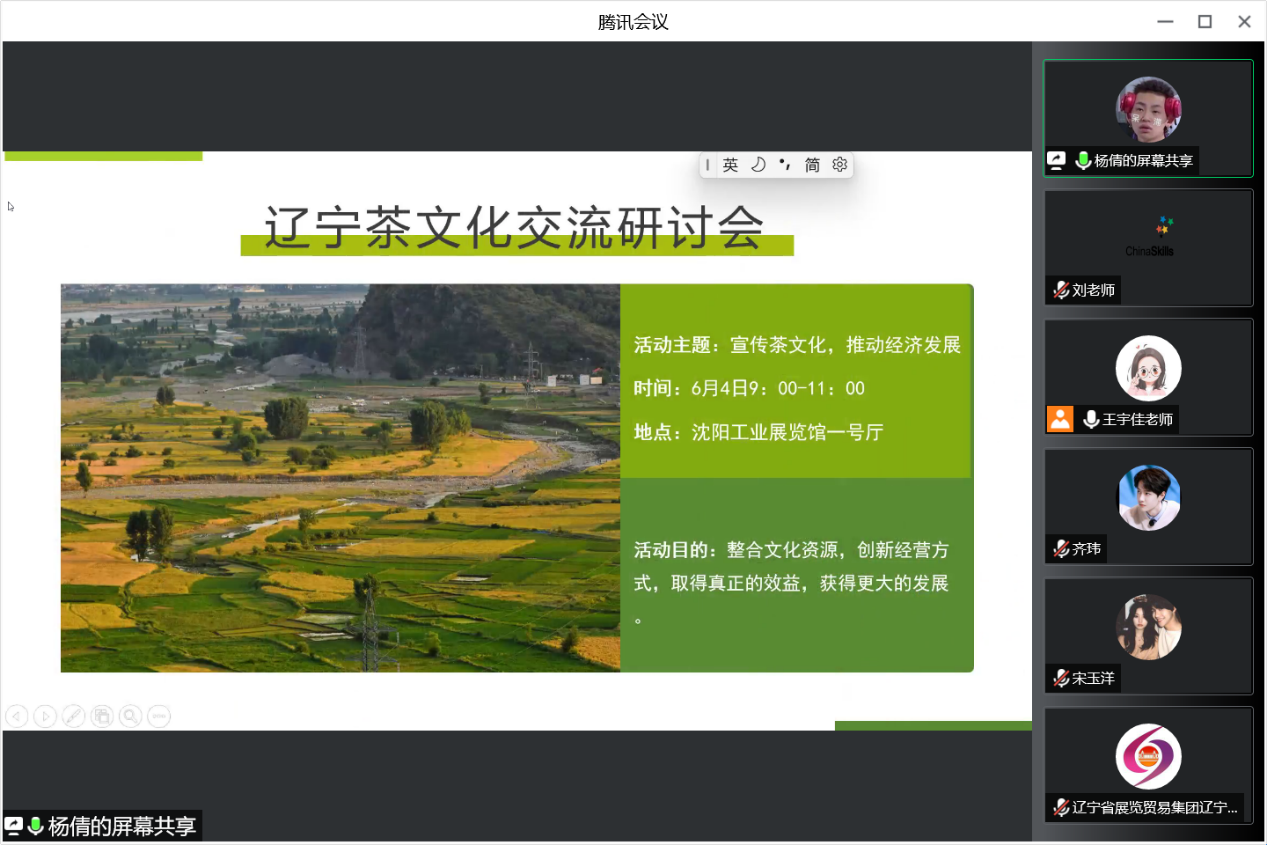Click the name label 宋玉洋
This screenshot has width=1267, height=845.
point(1093,678)
